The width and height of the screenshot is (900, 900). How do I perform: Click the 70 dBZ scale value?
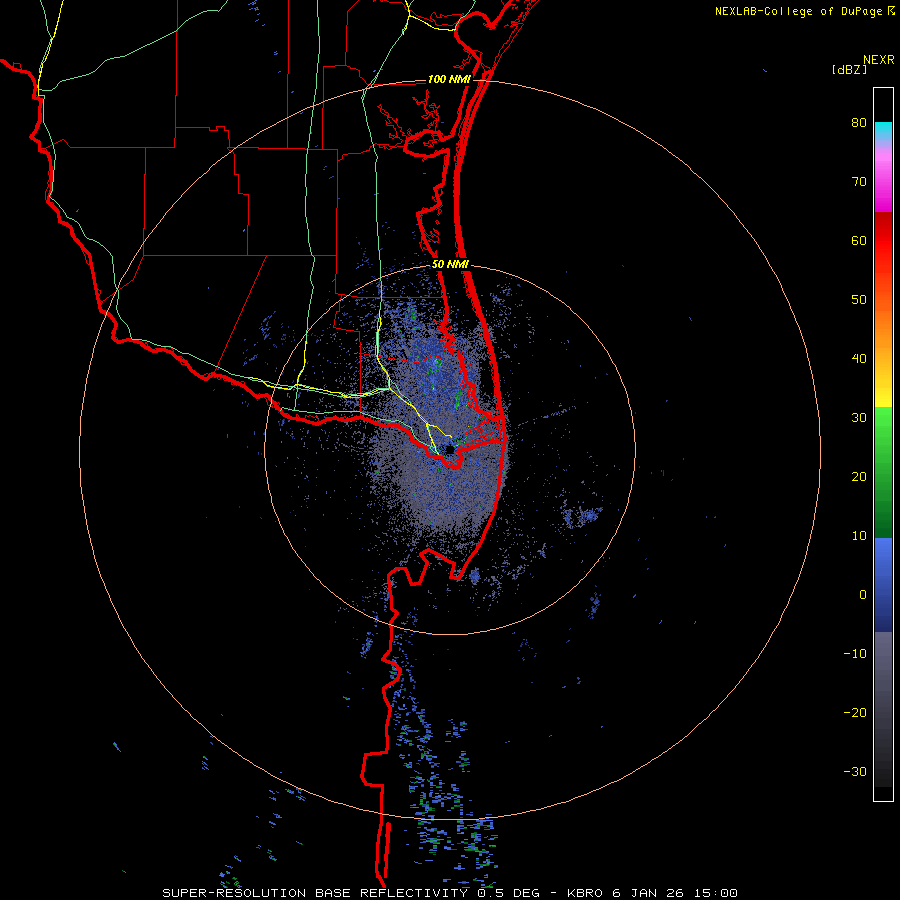tap(859, 182)
